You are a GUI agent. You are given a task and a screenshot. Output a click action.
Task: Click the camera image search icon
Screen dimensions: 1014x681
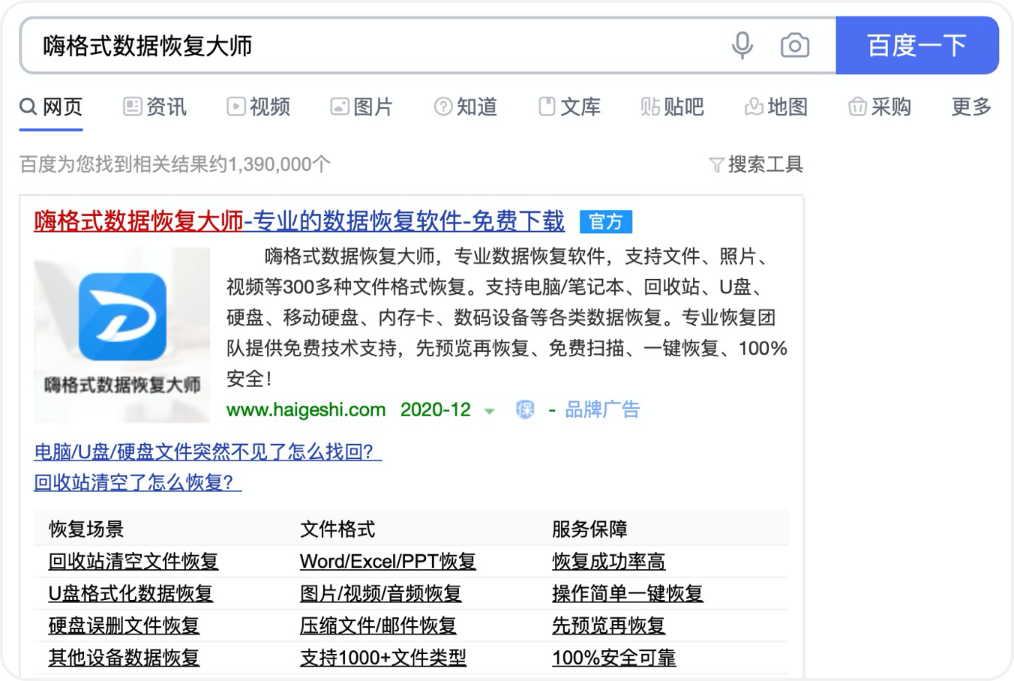(795, 46)
